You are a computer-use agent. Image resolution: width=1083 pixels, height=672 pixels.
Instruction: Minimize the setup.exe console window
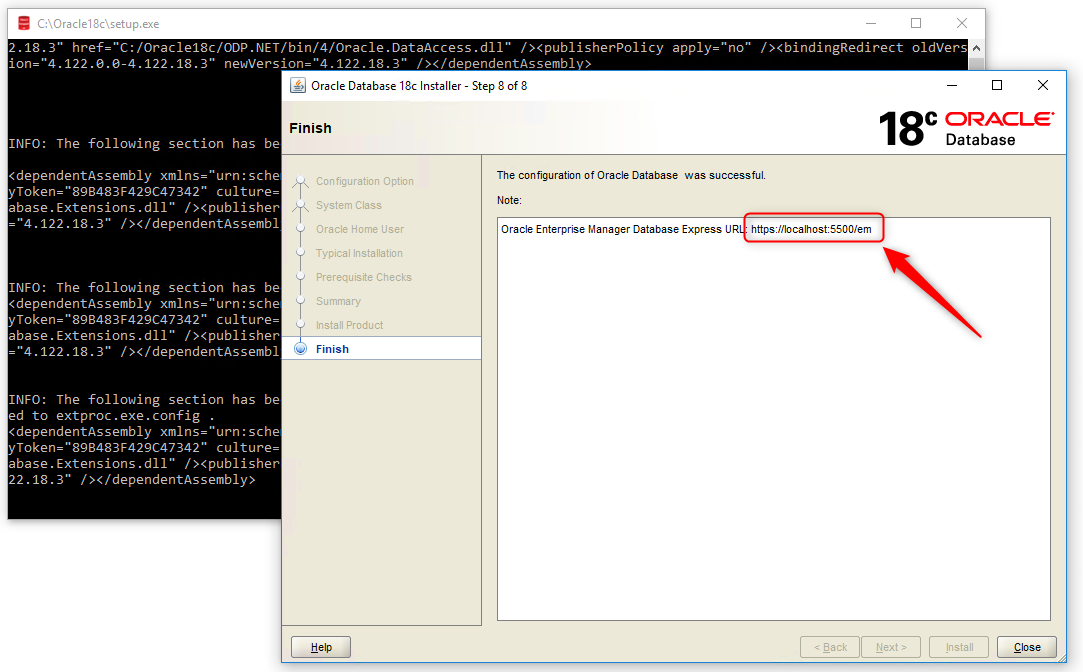(x=871, y=23)
